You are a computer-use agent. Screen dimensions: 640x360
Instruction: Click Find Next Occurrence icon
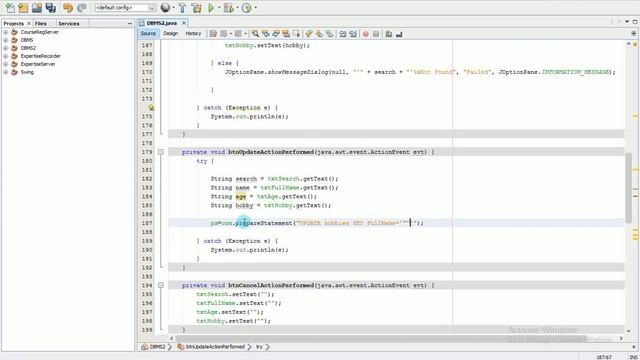(276, 34)
